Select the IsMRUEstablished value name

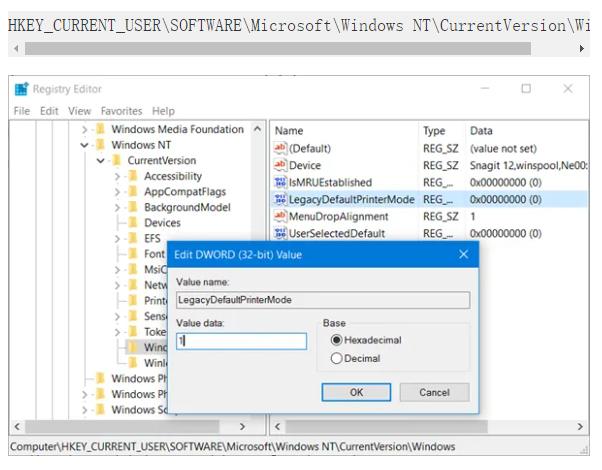point(330,182)
